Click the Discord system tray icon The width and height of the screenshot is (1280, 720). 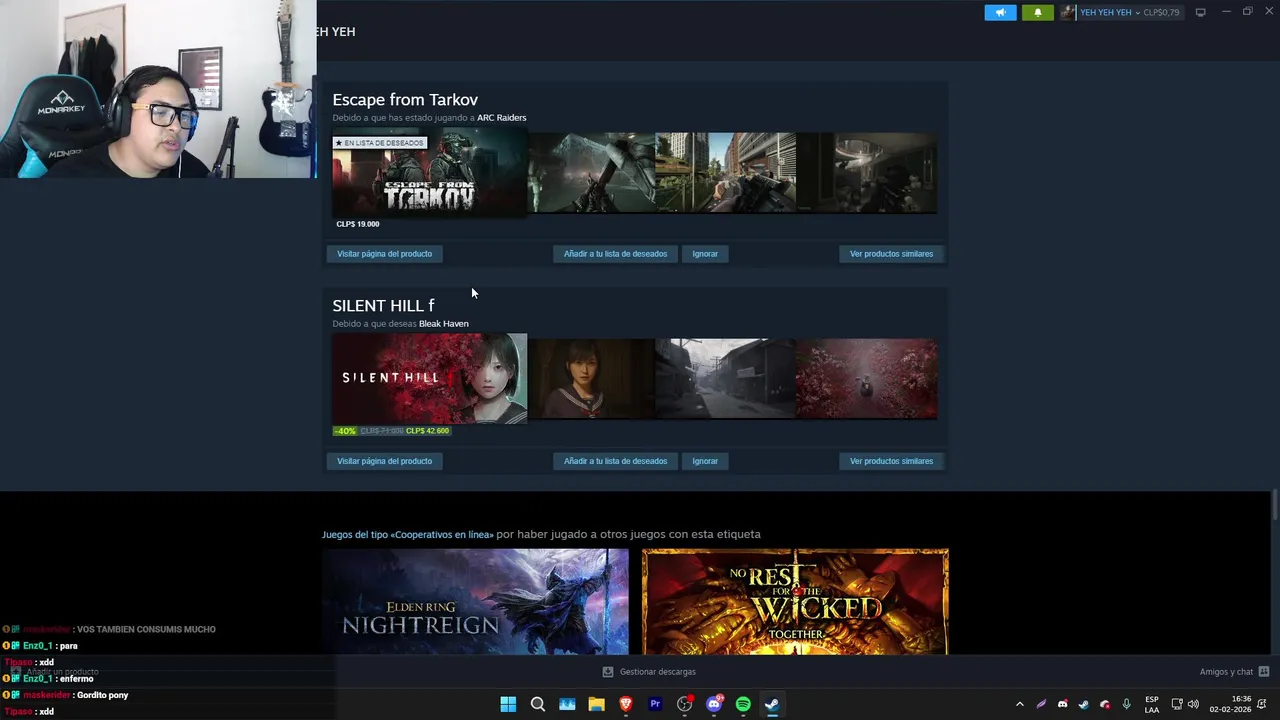(x=1062, y=704)
